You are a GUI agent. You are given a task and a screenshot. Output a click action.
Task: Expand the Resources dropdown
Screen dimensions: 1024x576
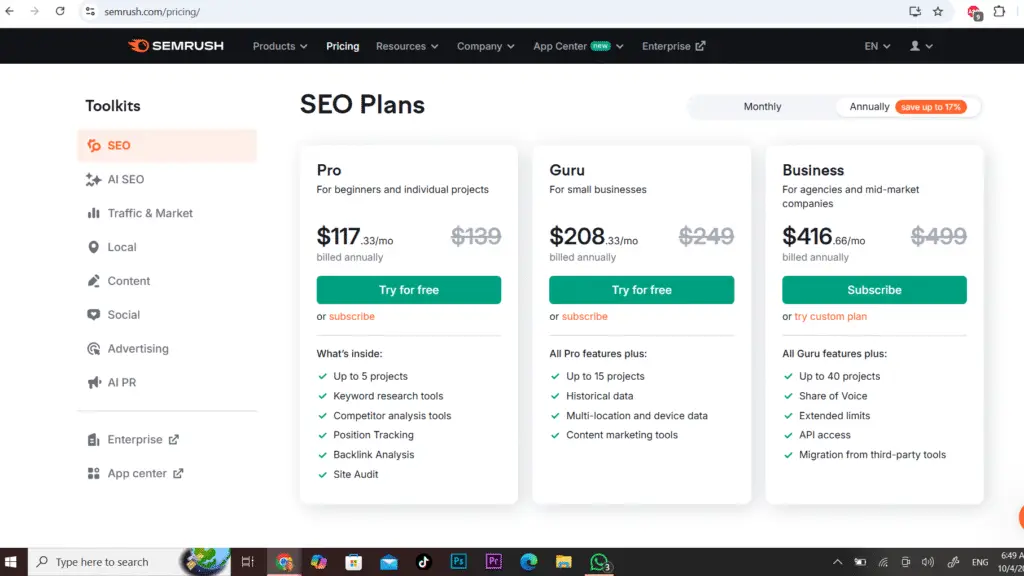click(407, 46)
